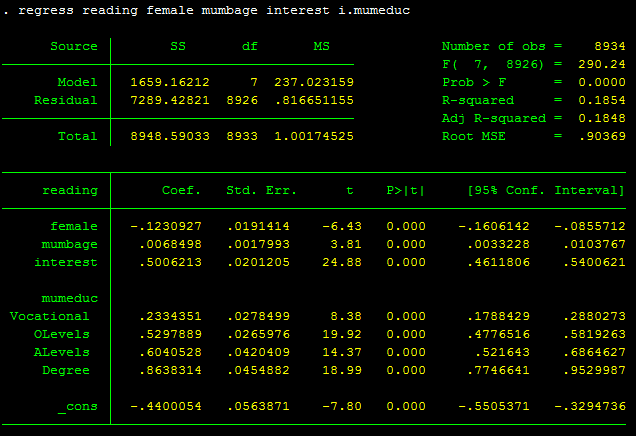The height and width of the screenshot is (436, 636).
Task: Select Total SS value 8948.59033
Action: tap(170, 136)
